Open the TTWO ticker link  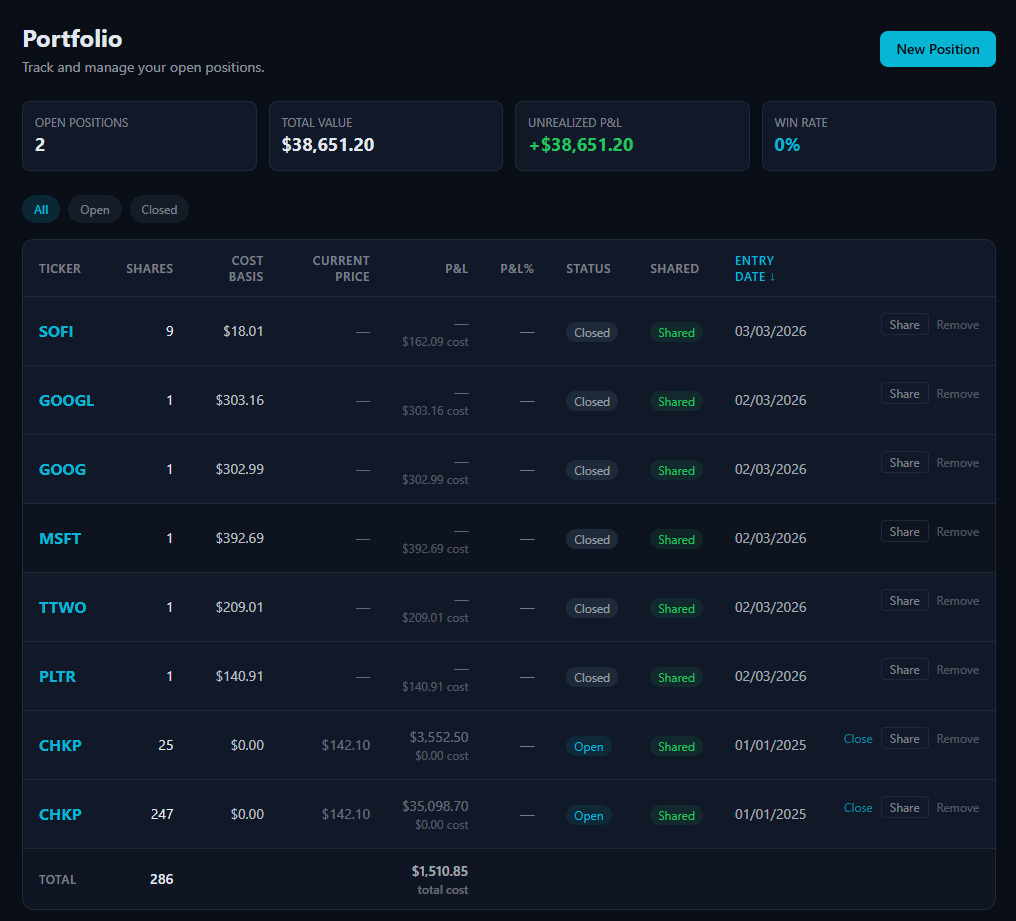coord(62,607)
